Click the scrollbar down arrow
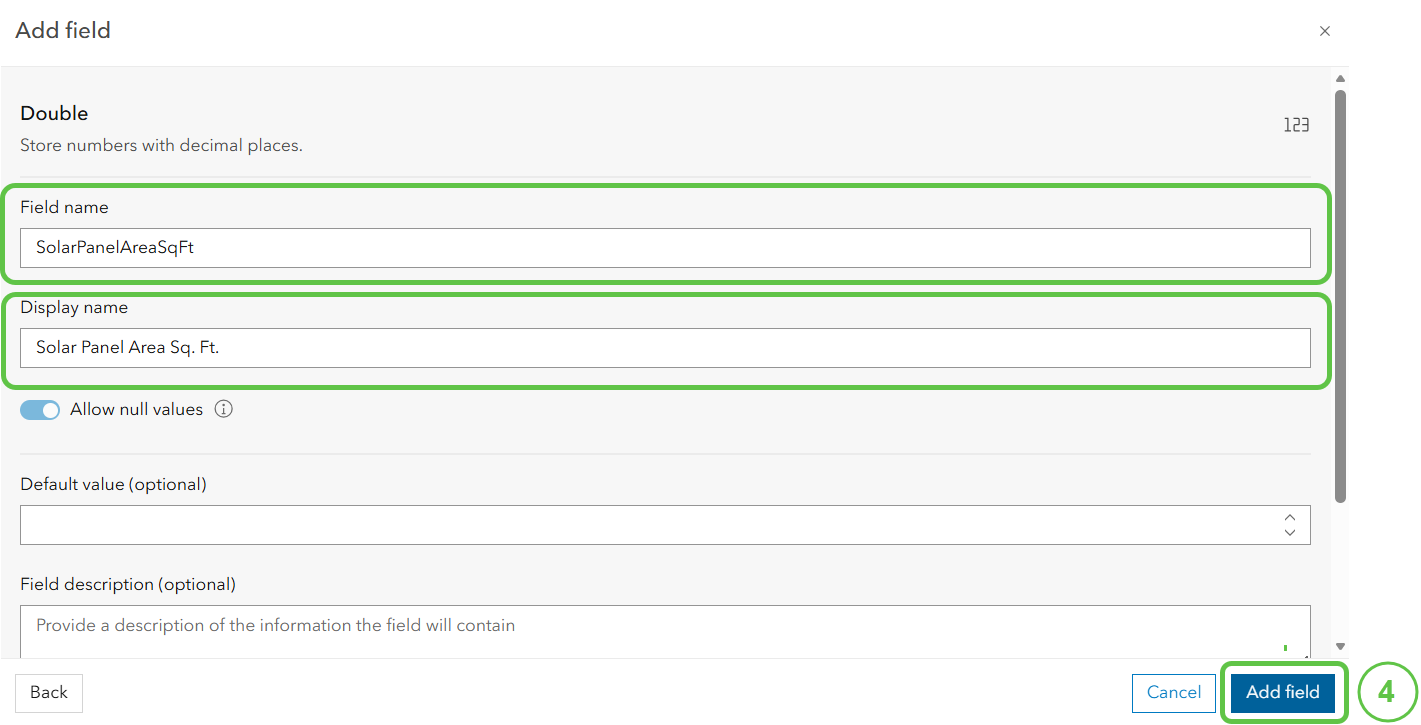 1341,647
